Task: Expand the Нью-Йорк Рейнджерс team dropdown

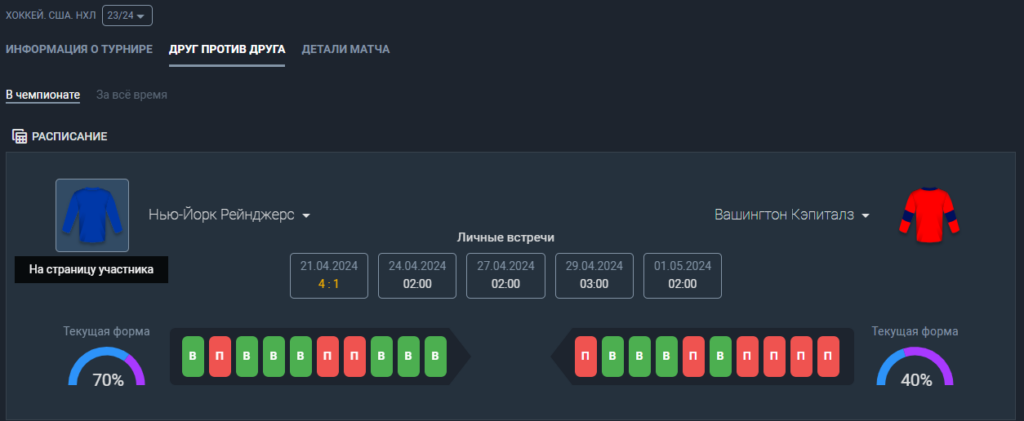Action: [229, 215]
